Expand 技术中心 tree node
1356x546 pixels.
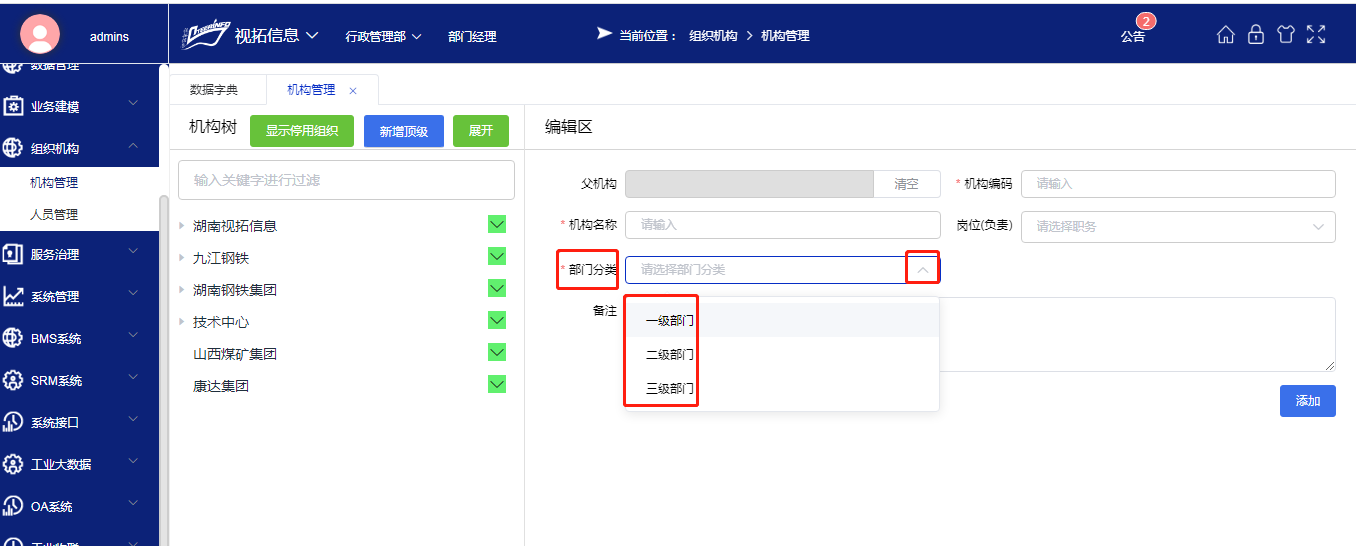click(x=182, y=322)
